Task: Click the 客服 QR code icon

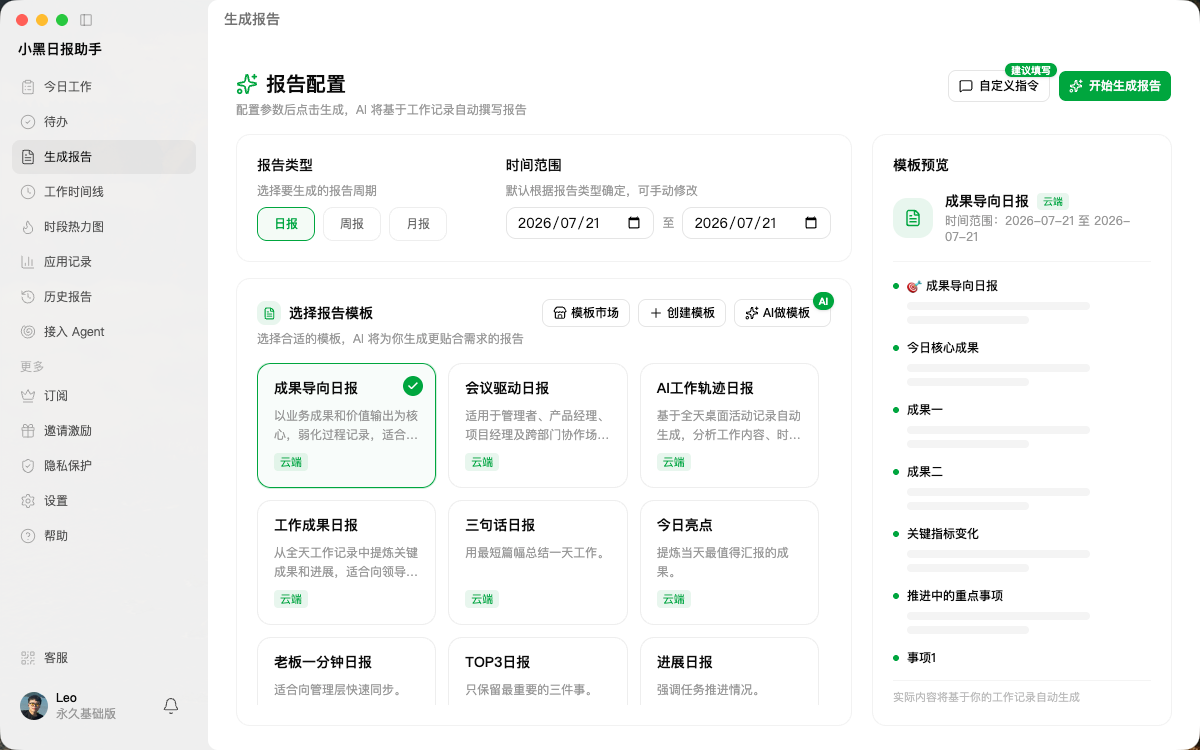Action: coord(28,658)
